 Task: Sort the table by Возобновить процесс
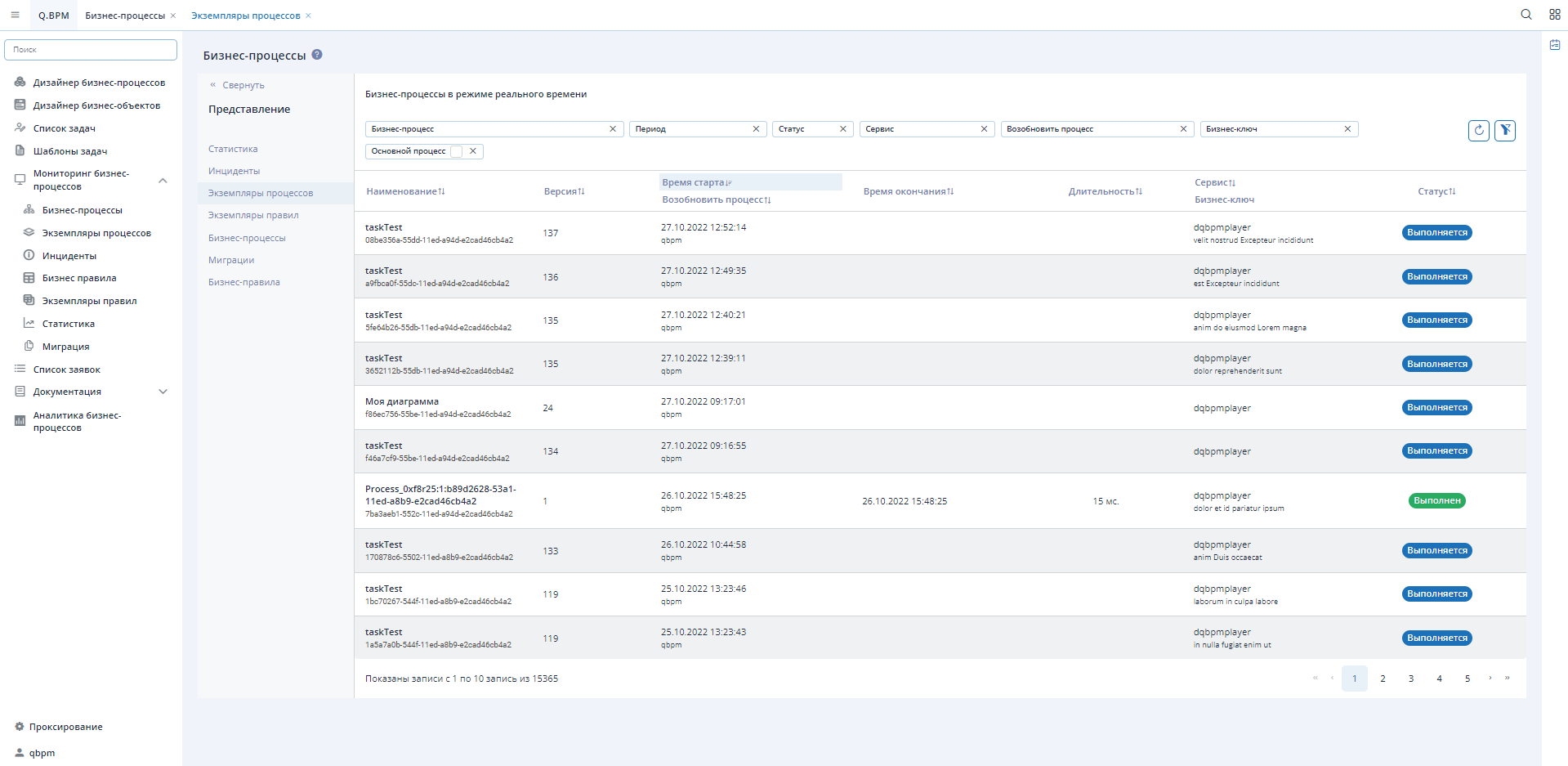click(716, 199)
